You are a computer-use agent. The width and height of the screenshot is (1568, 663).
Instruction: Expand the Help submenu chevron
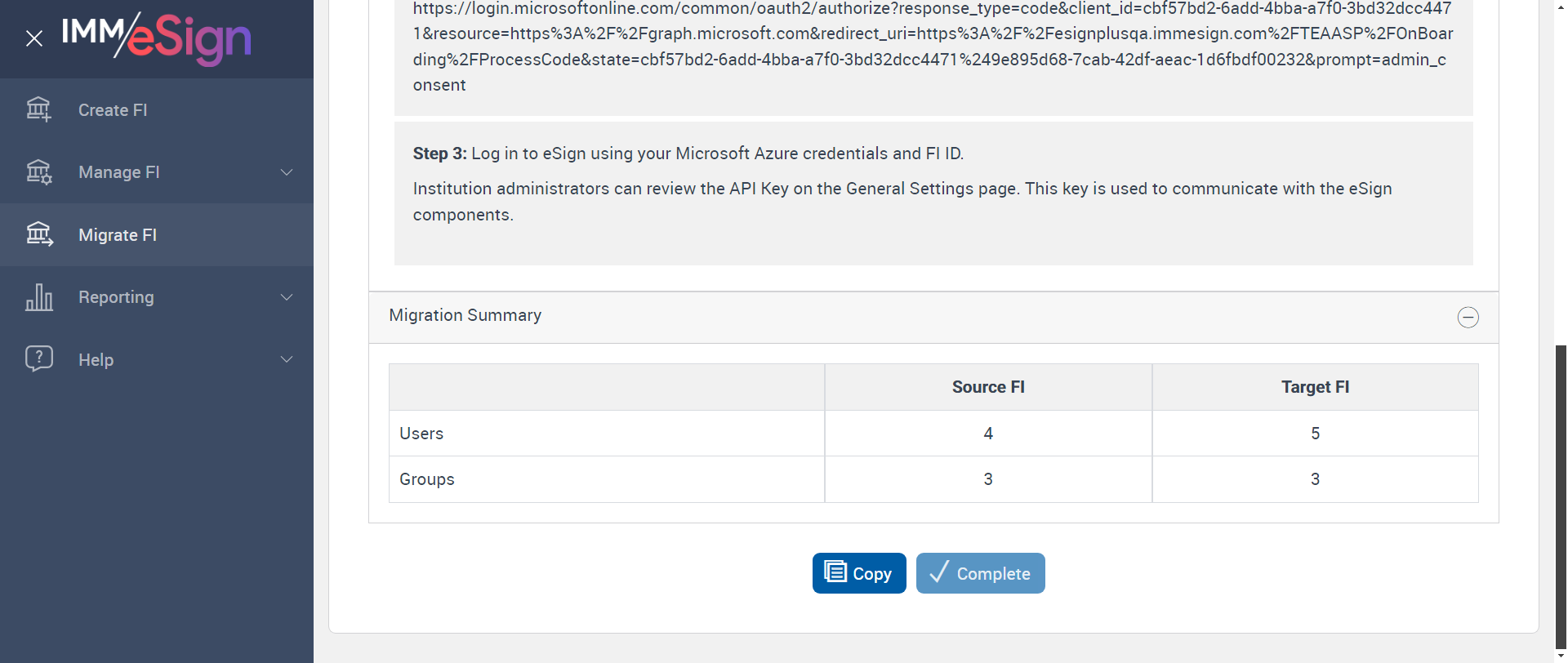(x=287, y=359)
